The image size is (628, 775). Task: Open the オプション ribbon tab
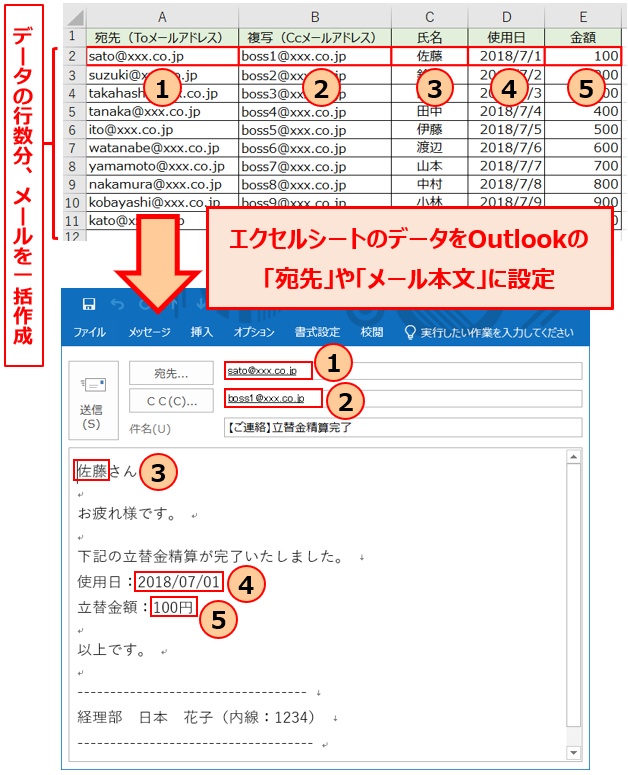pos(254,332)
